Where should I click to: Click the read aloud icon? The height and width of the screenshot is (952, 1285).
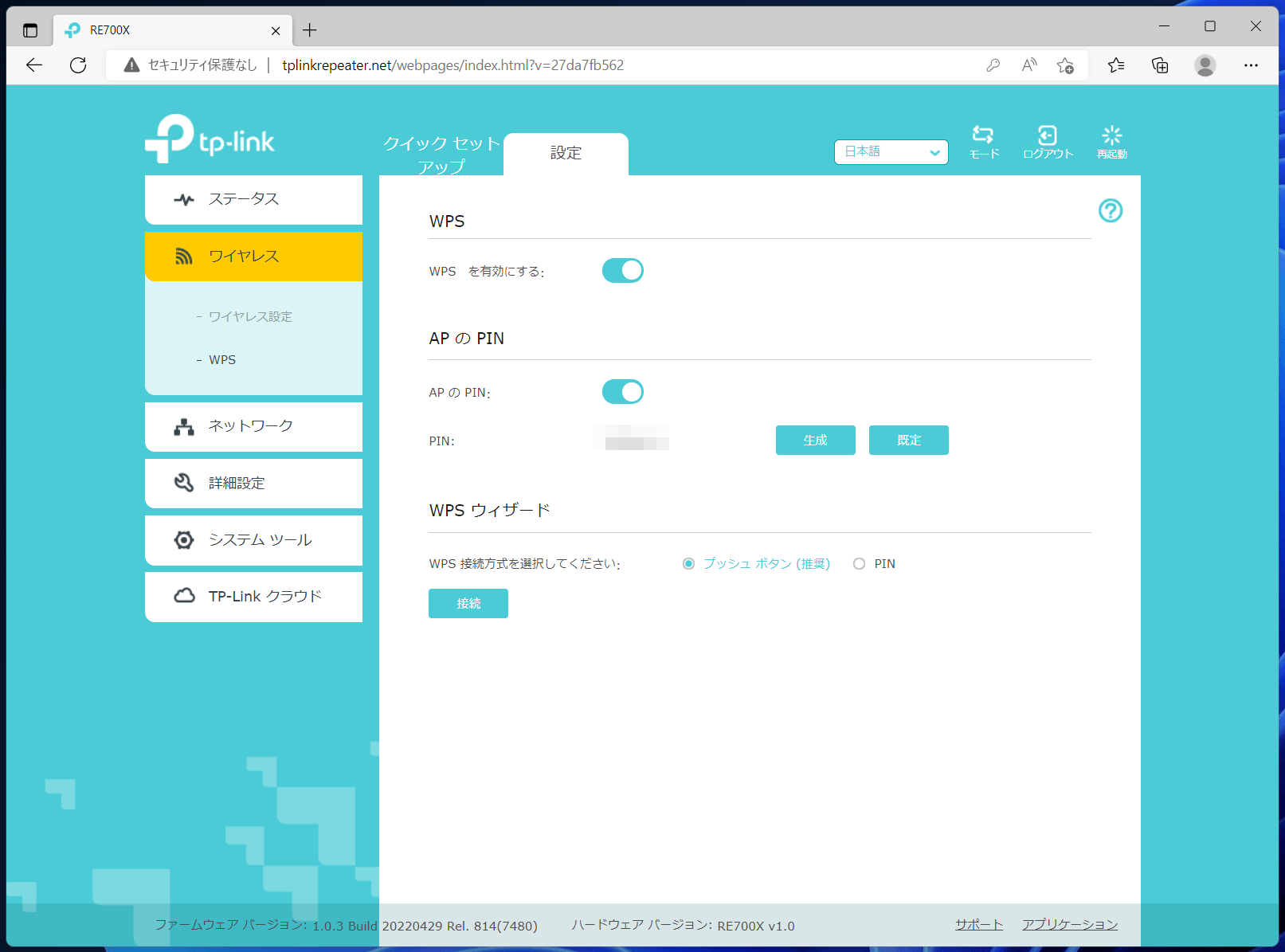click(x=1029, y=65)
